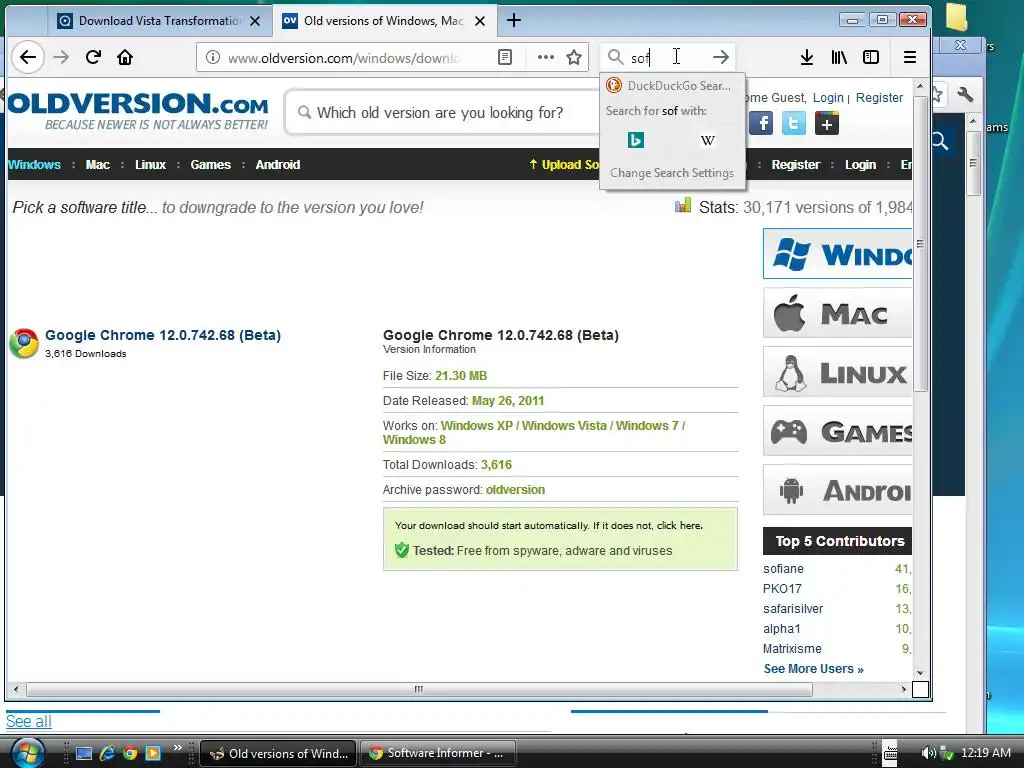Click Show Desktop quick launch icon

point(84,753)
